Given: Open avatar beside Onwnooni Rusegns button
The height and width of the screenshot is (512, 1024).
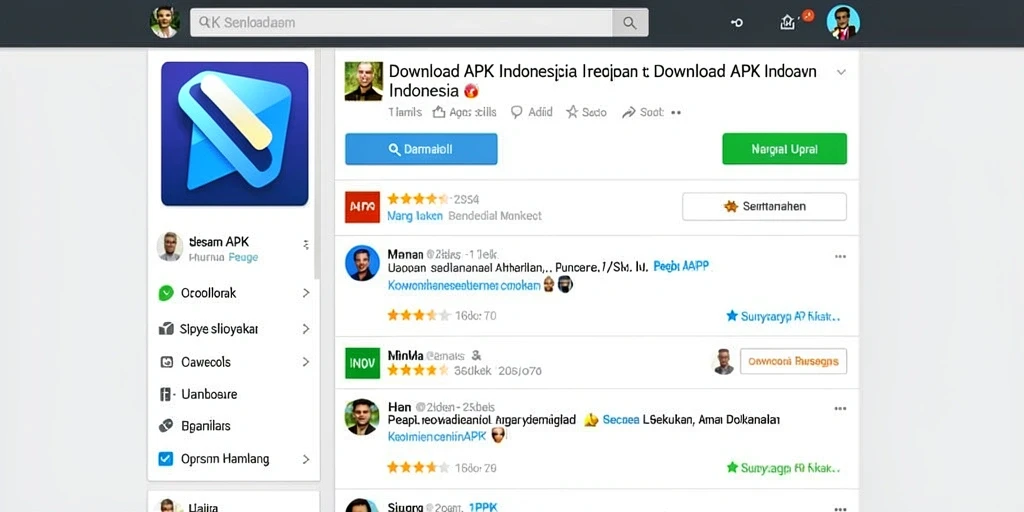Looking at the screenshot, I should 724,361.
